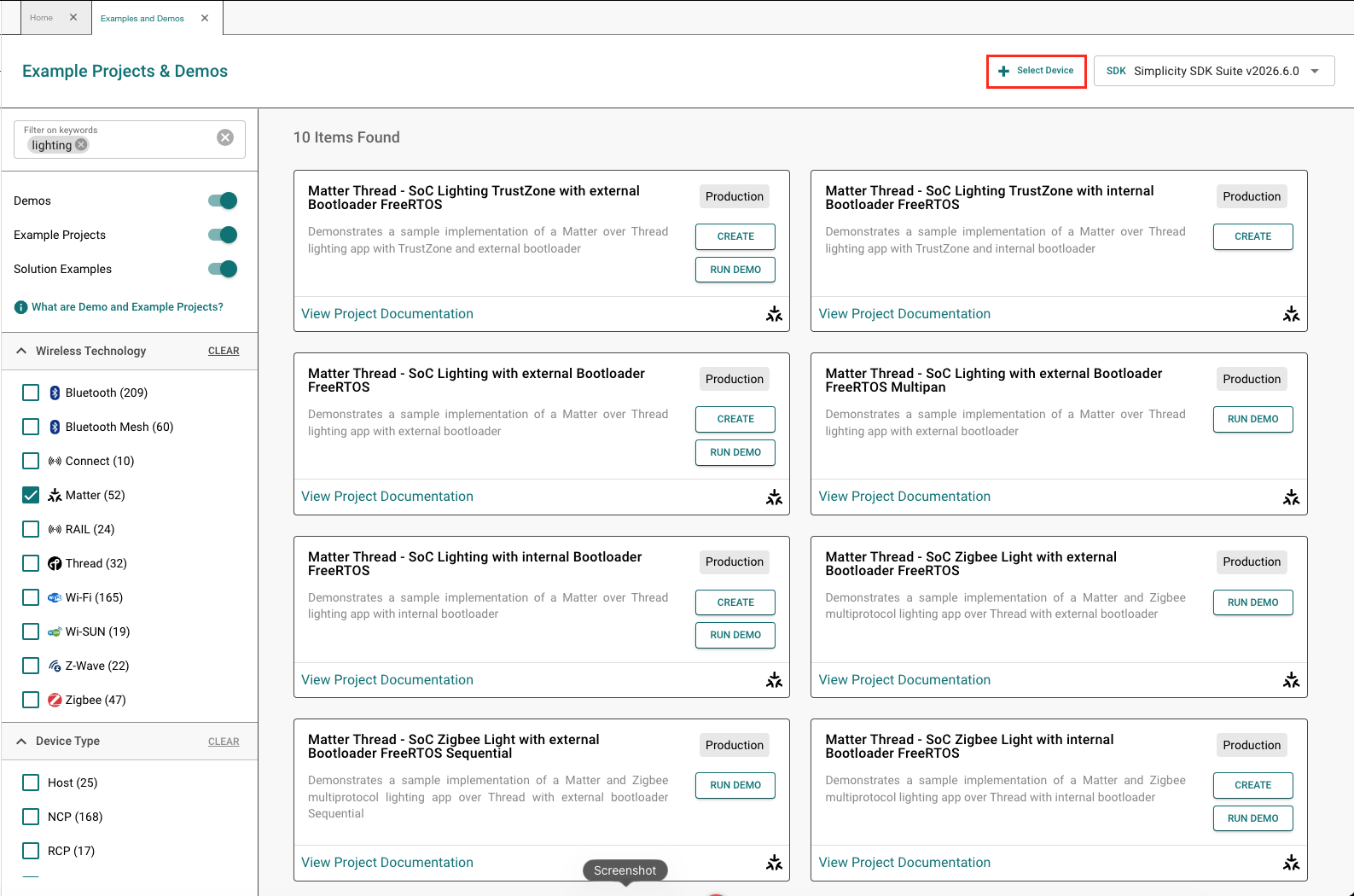Uncheck the Matter (52) checkbox
This screenshot has height=896, width=1354.
(x=31, y=495)
